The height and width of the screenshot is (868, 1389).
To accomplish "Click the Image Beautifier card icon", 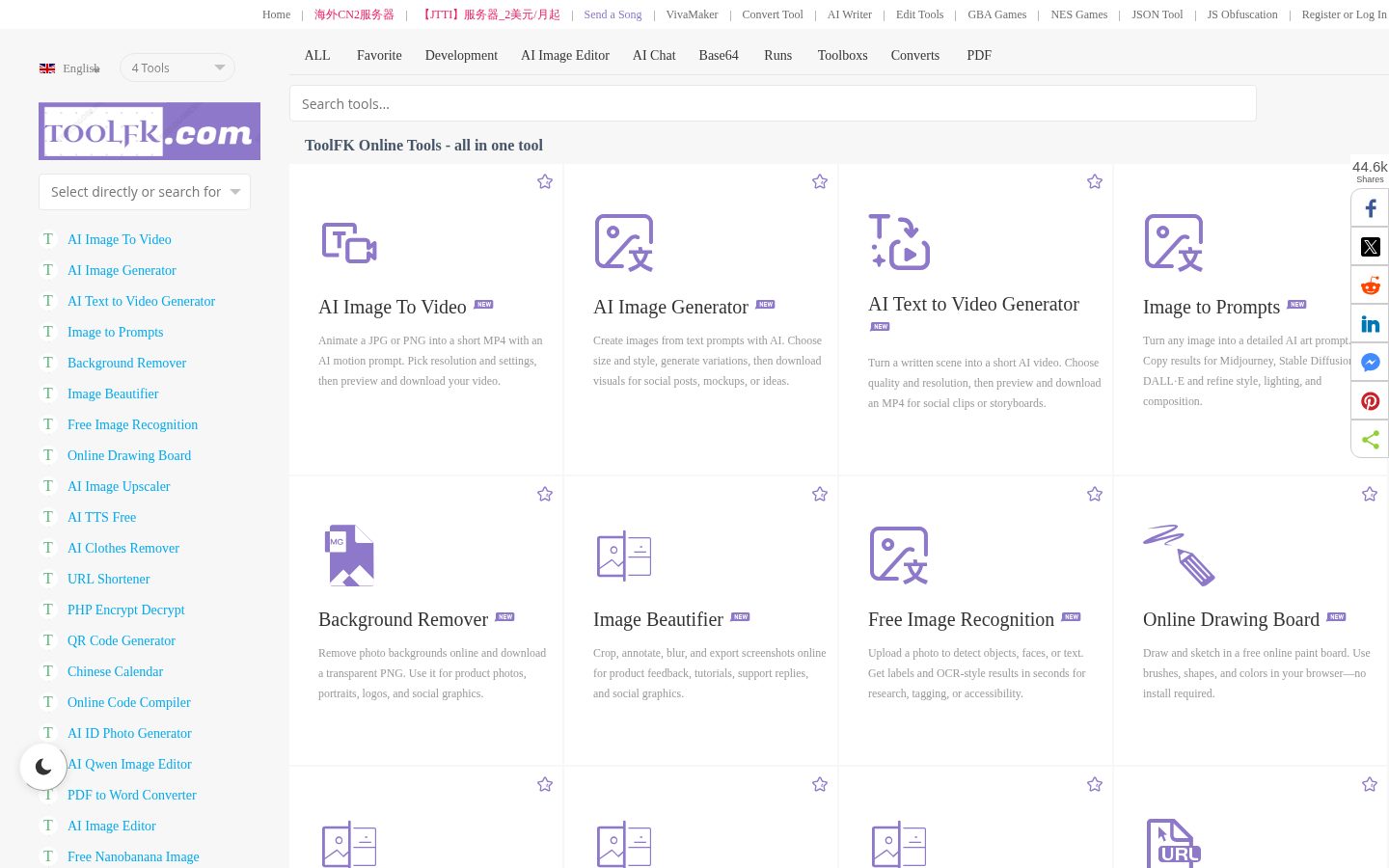I will tap(624, 556).
